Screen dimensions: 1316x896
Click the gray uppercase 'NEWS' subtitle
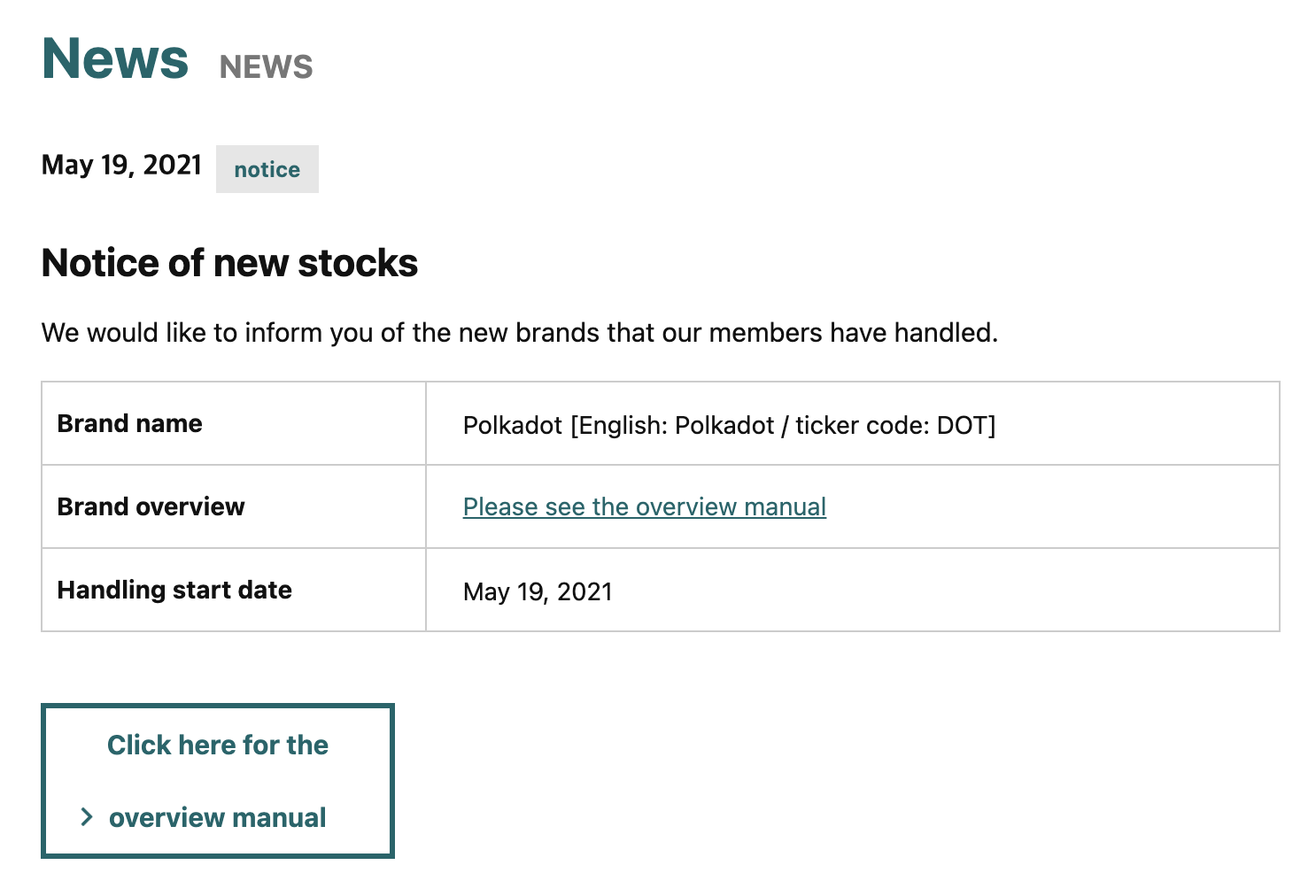(x=266, y=67)
